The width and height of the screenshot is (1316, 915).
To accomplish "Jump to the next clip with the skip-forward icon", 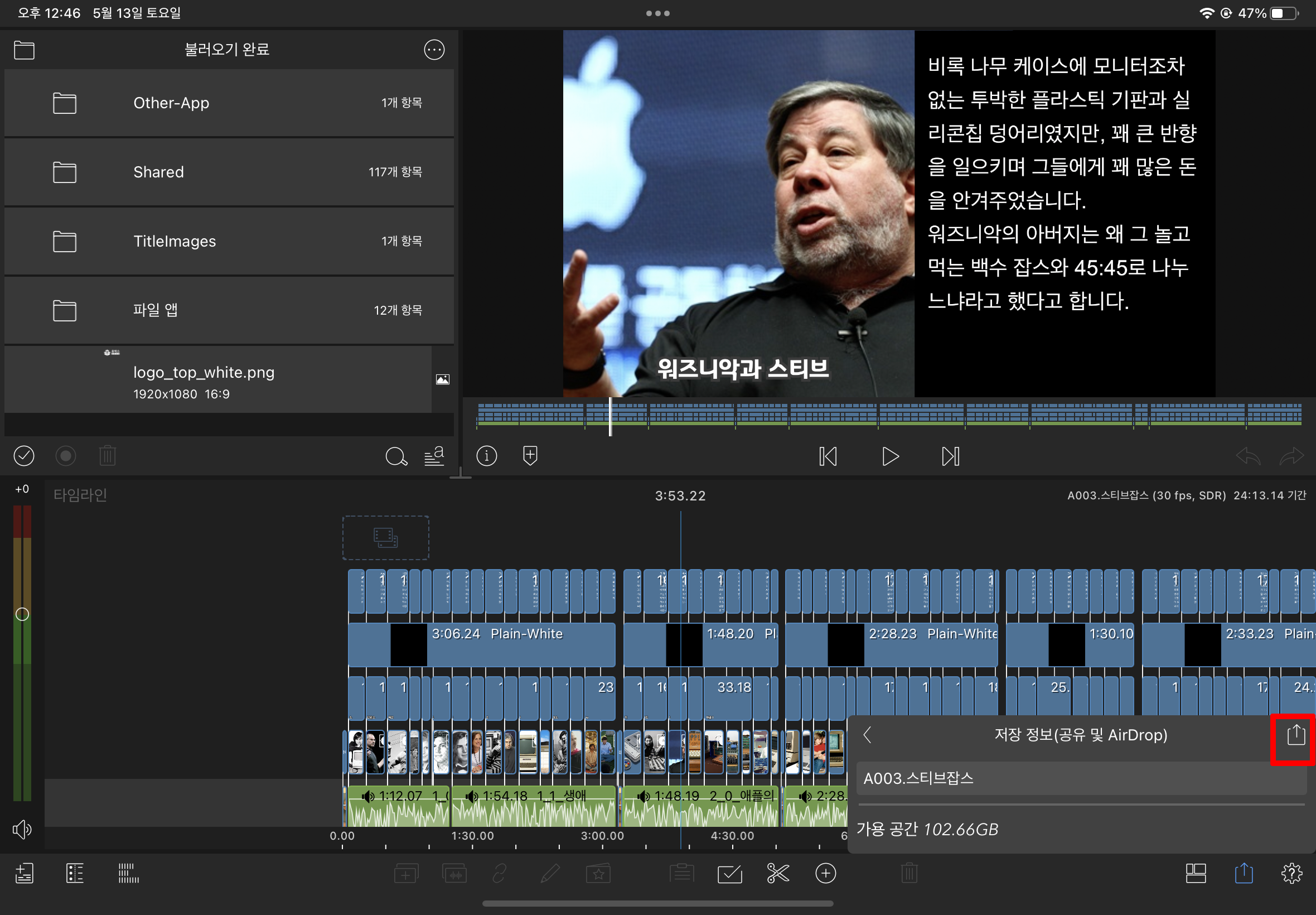I will click(951, 457).
